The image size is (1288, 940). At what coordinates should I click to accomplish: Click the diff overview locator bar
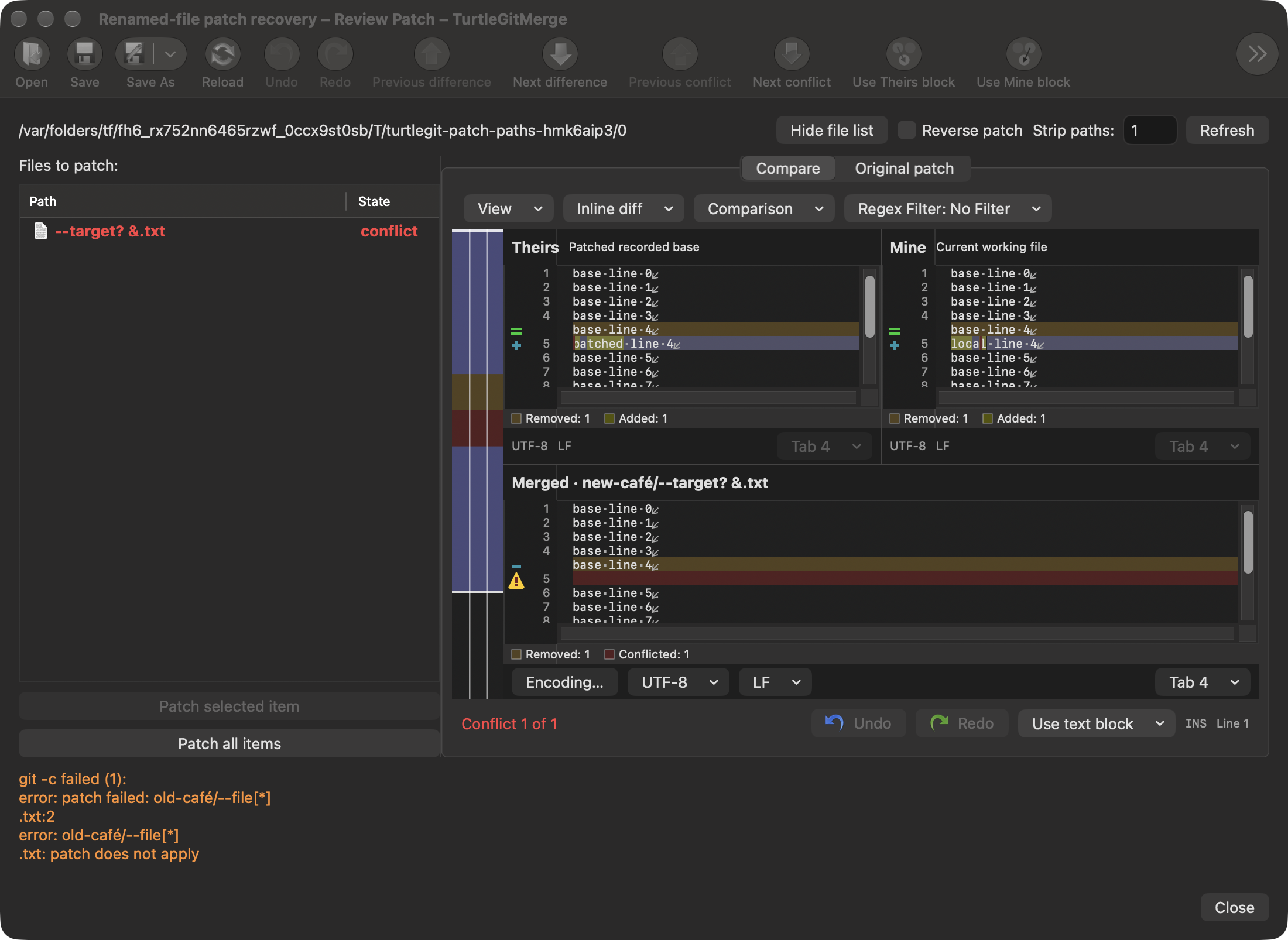click(x=478, y=465)
